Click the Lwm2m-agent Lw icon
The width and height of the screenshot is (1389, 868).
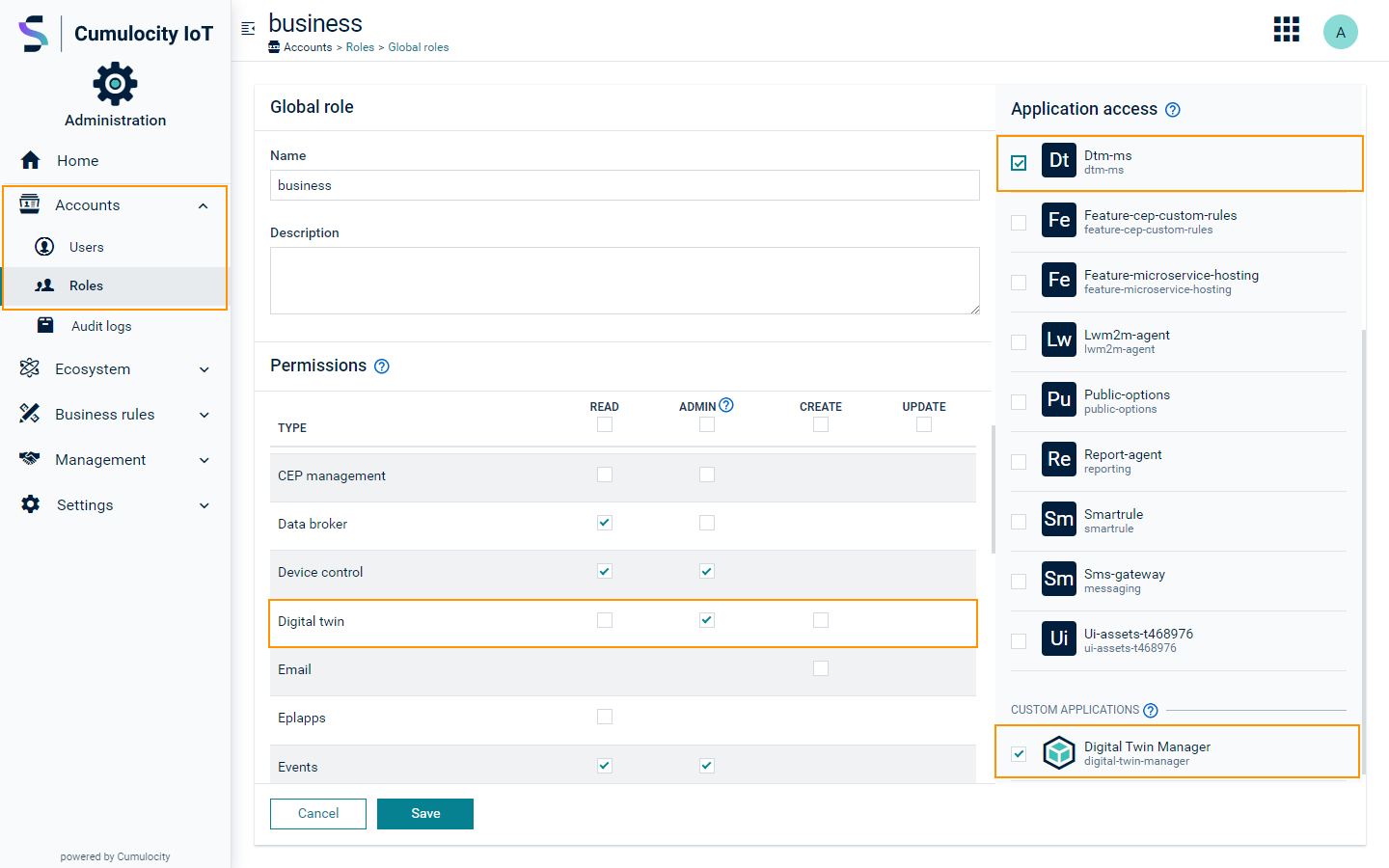pos(1059,339)
